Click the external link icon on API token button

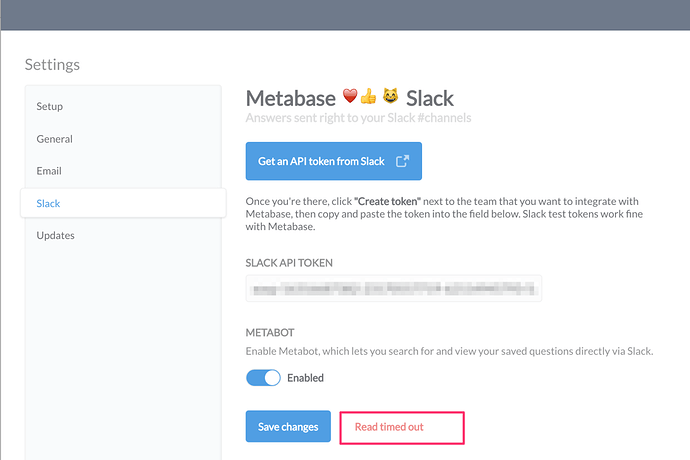[402, 161]
